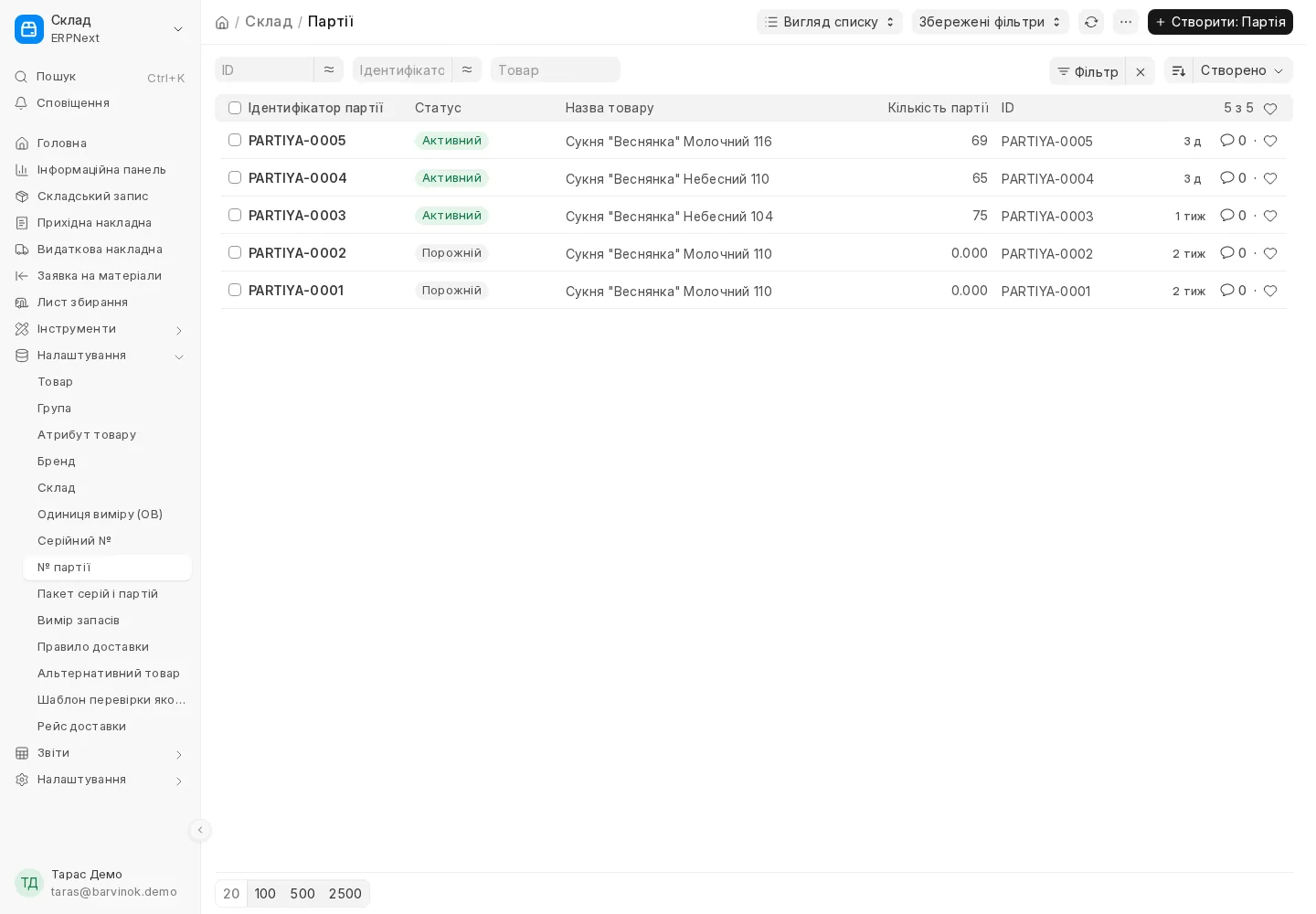The image size is (1316, 914).
Task: Open comments for PARTIYA-0002
Action: coord(1233,253)
